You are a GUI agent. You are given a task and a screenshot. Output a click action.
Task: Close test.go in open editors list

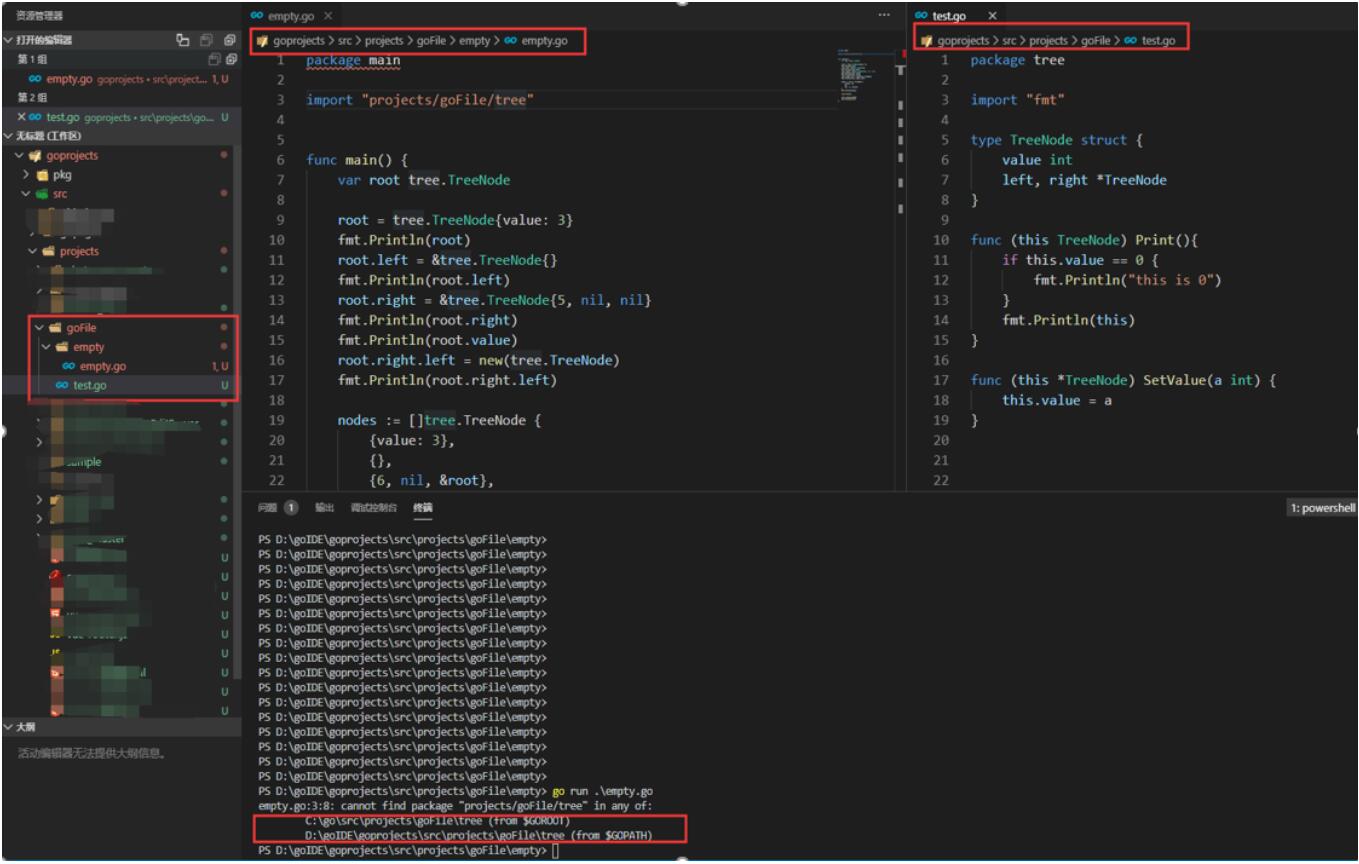tap(22, 117)
